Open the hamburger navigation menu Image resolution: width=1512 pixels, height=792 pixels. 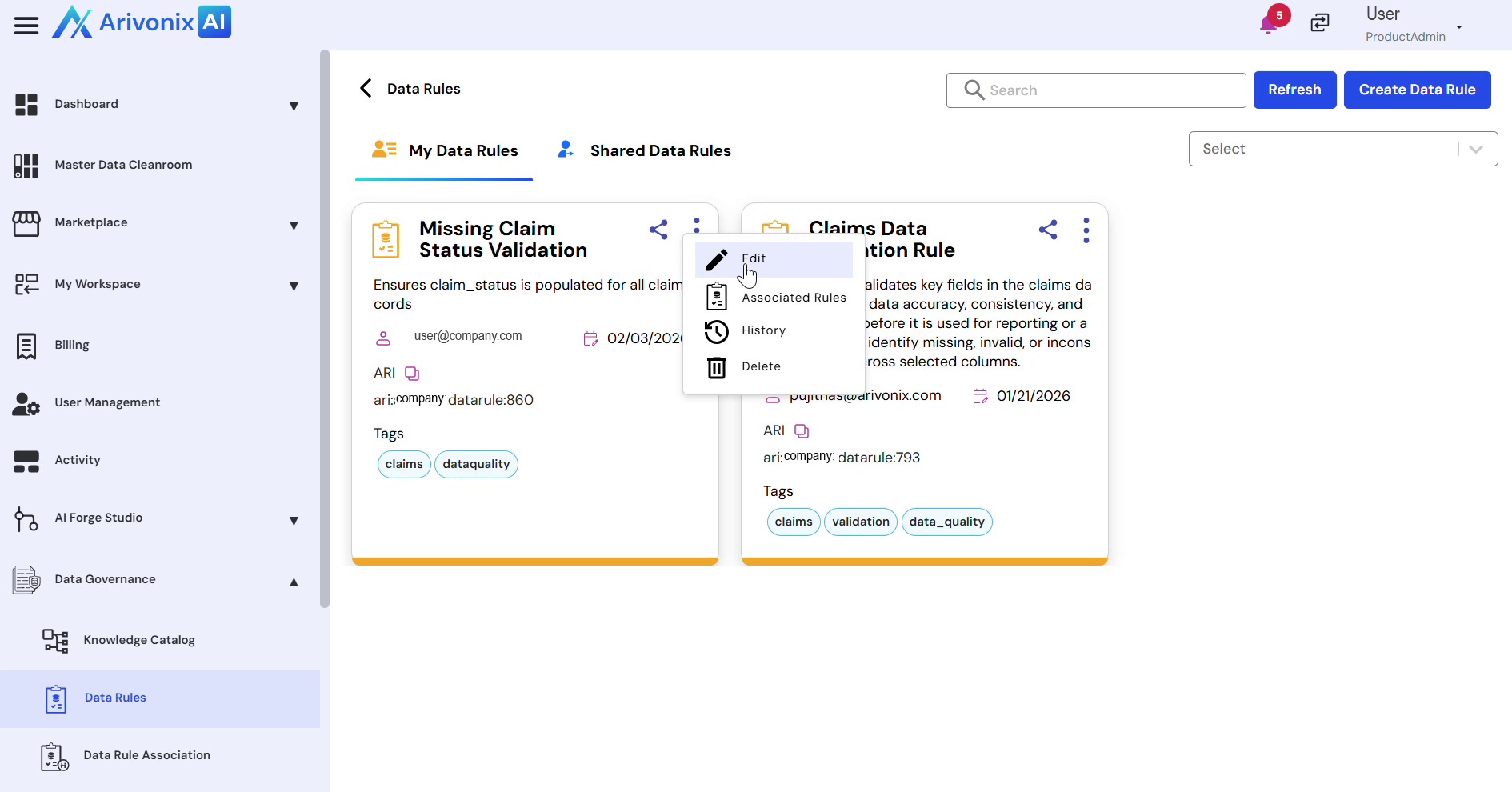click(26, 26)
